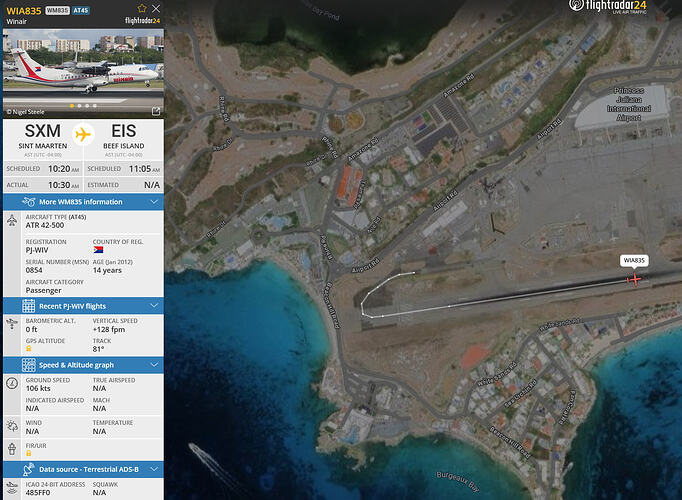Expand Recent PJ-WIV flights section
This screenshot has width=682, height=500.
click(84, 306)
